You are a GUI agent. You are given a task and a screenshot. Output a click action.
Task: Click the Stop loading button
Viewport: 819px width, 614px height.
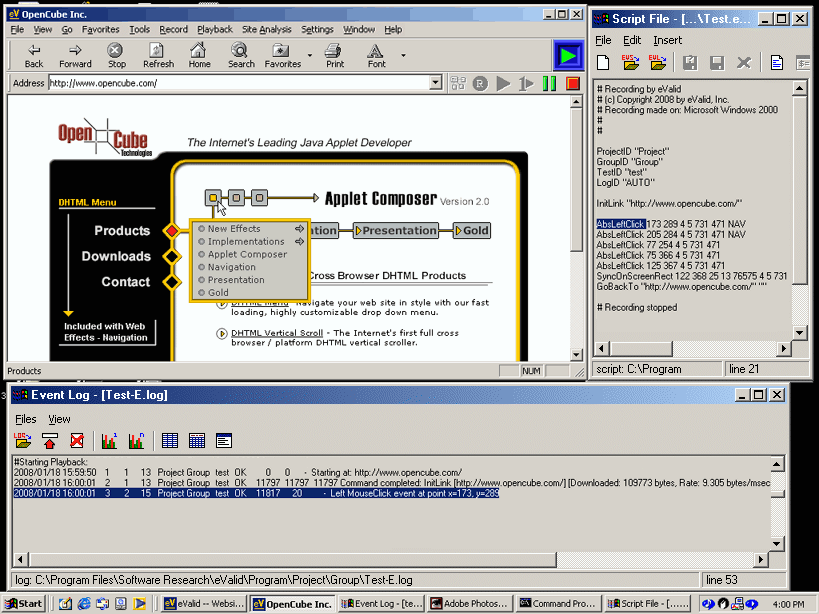point(116,56)
